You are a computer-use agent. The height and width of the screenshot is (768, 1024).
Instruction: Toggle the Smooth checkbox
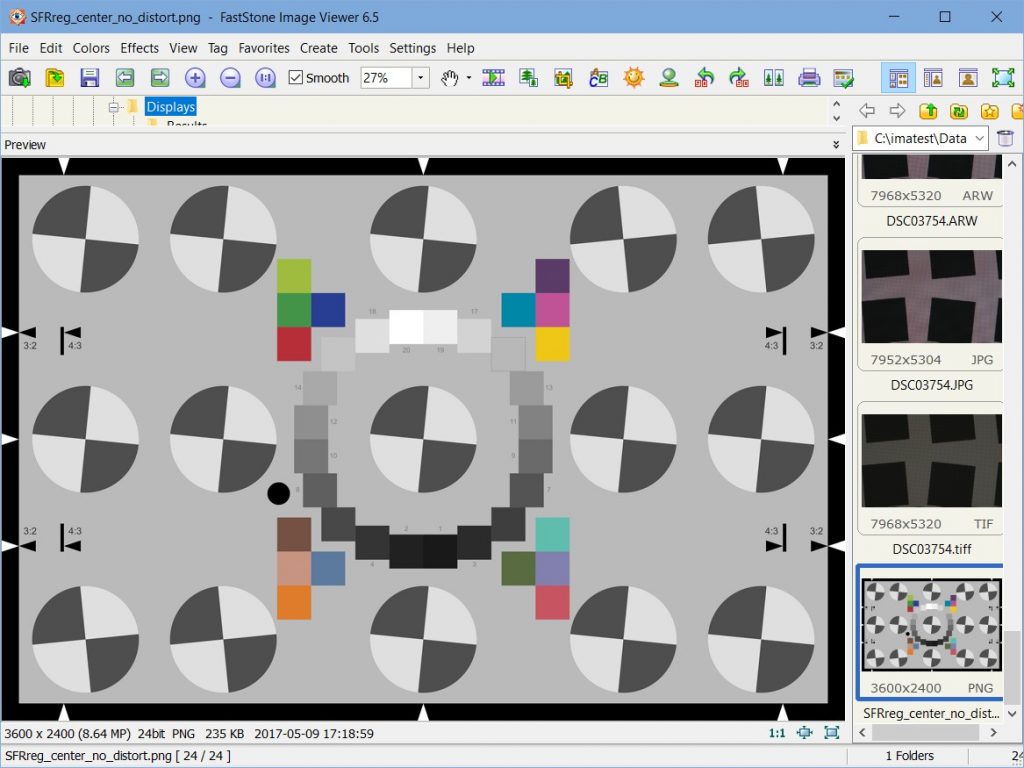click(x=296, y=77)
